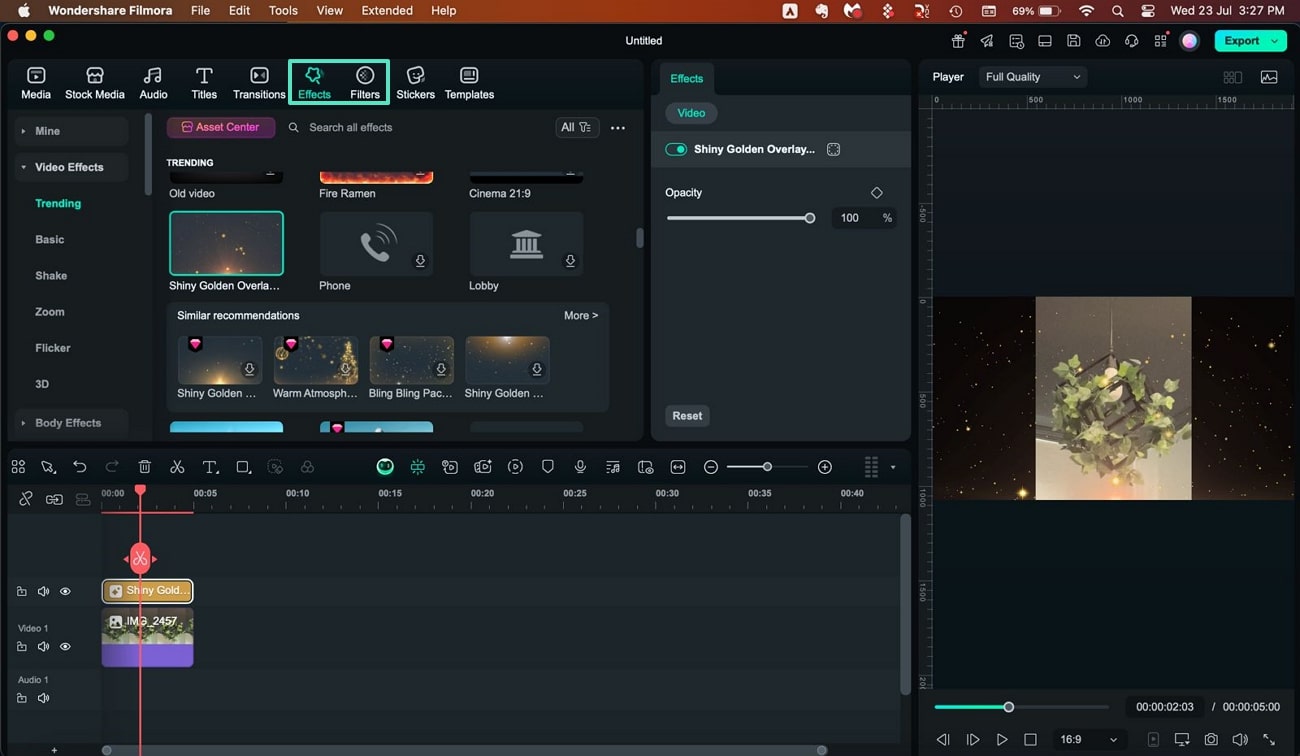Image resolution: width=1300 pixels, height=756 pixels.
Task: Open cloud upload icon in title bar
Action: 1103,41
